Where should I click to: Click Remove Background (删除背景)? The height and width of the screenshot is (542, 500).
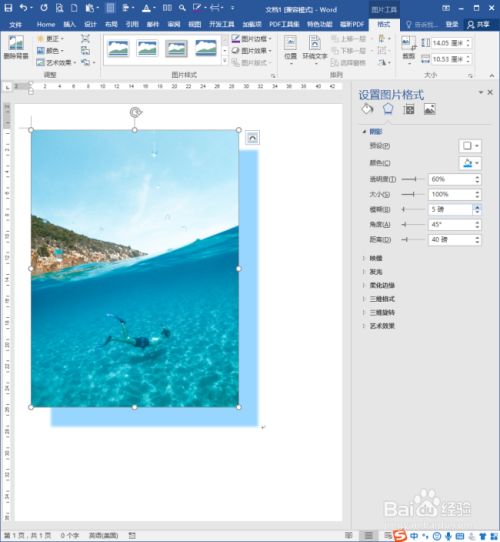(x=16, y=47)
